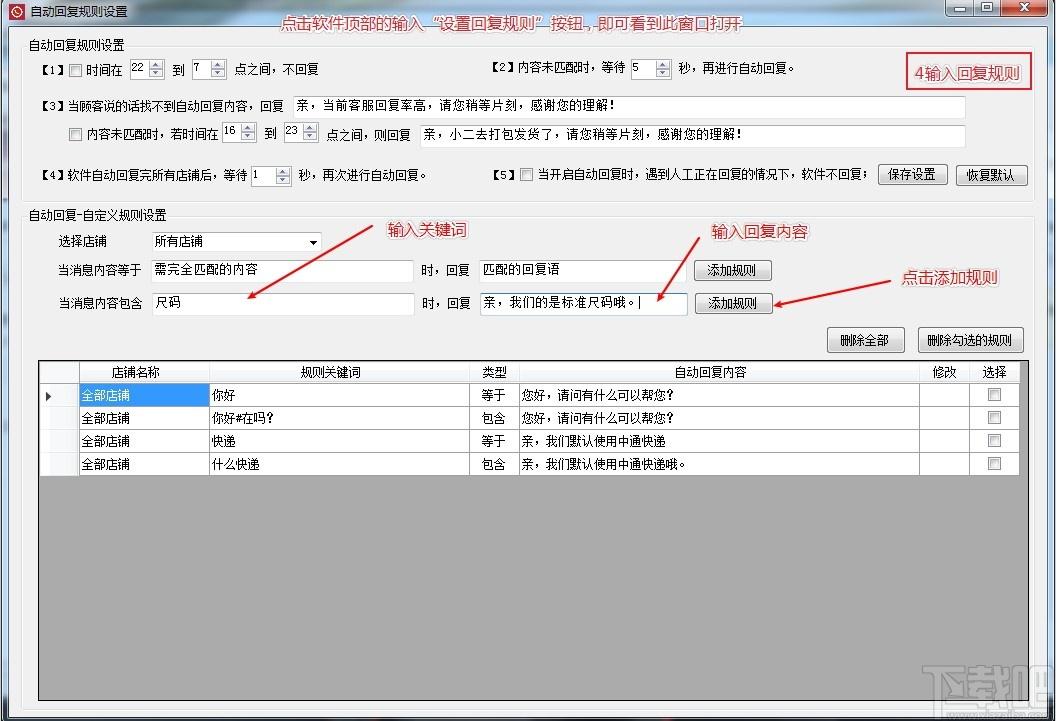Click the 类型 column header
The width and height of the screenshot is (1057, 721).
click(494, 373)
